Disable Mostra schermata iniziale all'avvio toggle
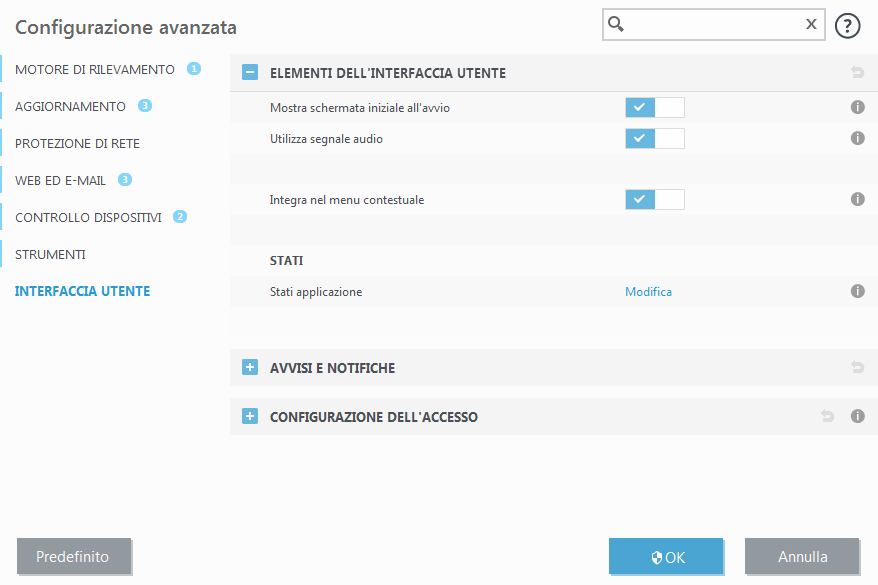The height and width of the screenshot is (585, 878). pos(652,107)
